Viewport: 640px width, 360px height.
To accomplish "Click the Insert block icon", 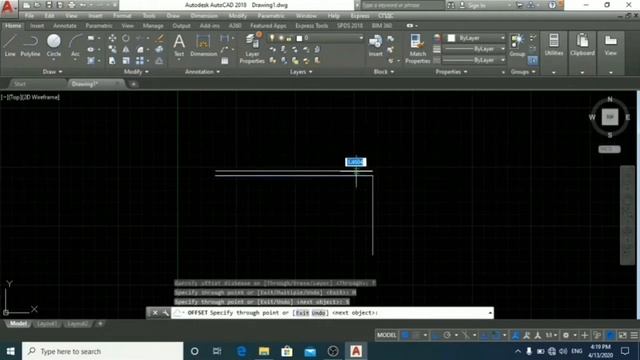I will tap(375, 45).
